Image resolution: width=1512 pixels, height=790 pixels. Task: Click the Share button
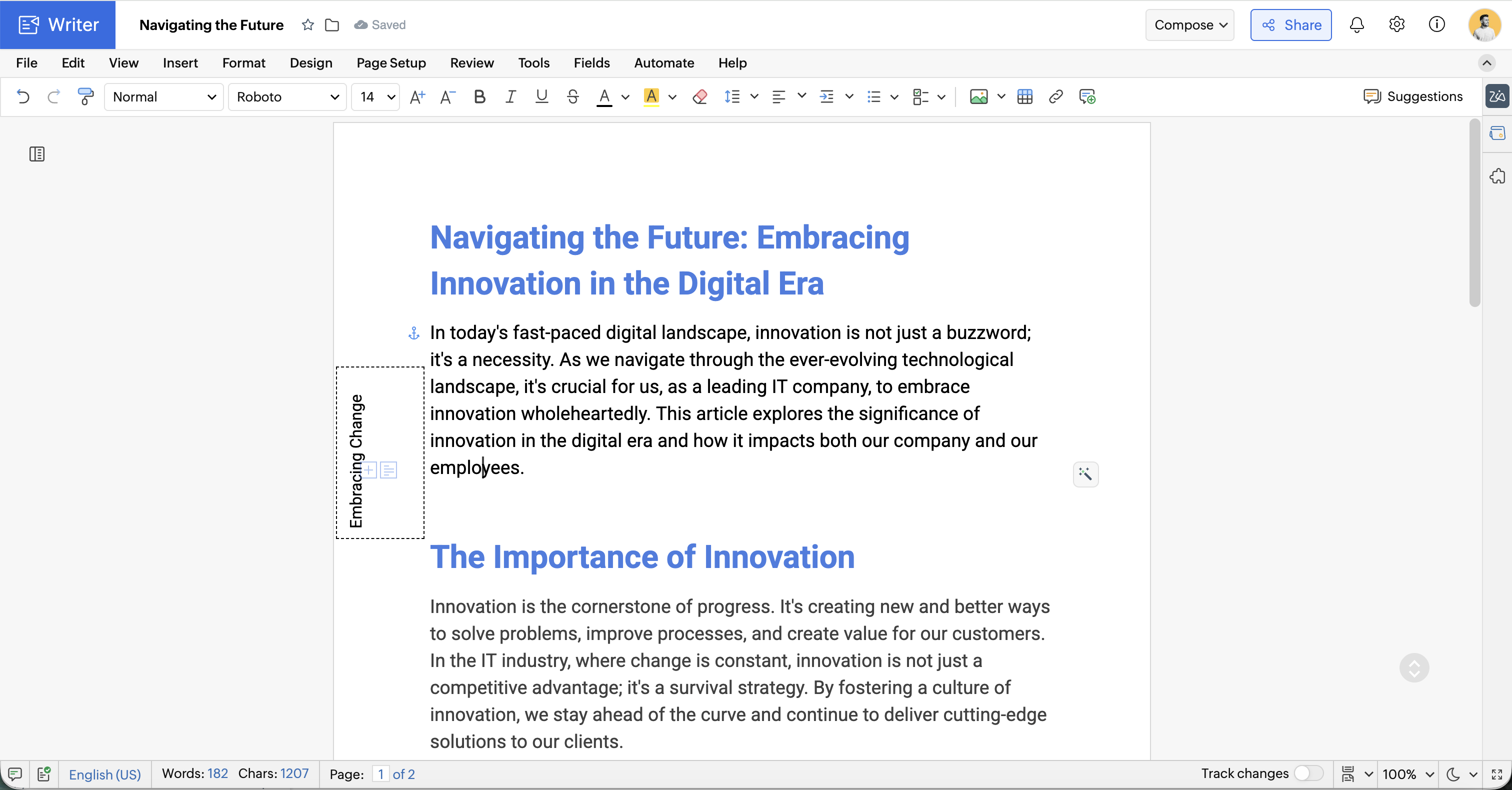1290,24
